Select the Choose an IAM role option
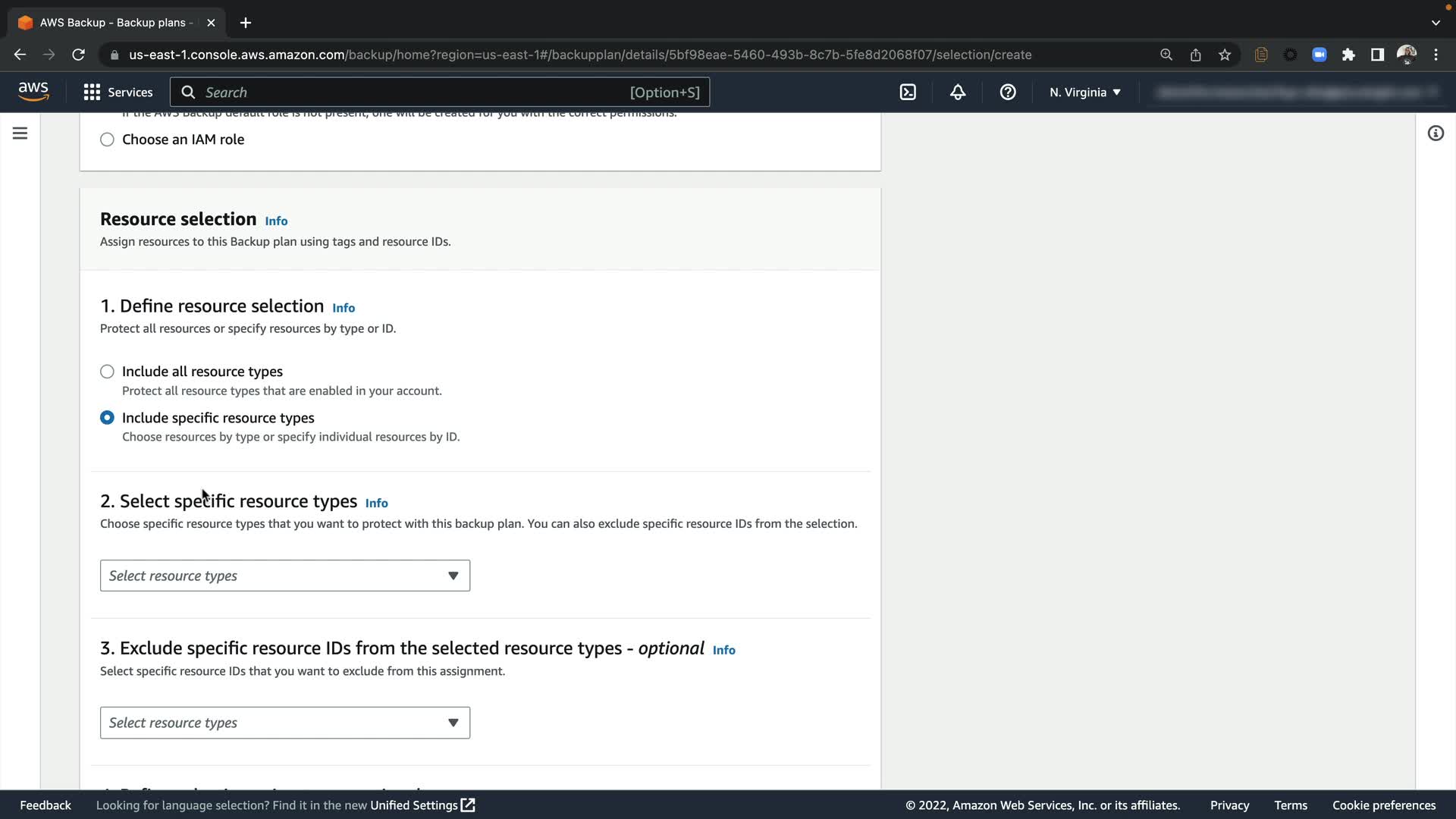 tap(107, 140)
